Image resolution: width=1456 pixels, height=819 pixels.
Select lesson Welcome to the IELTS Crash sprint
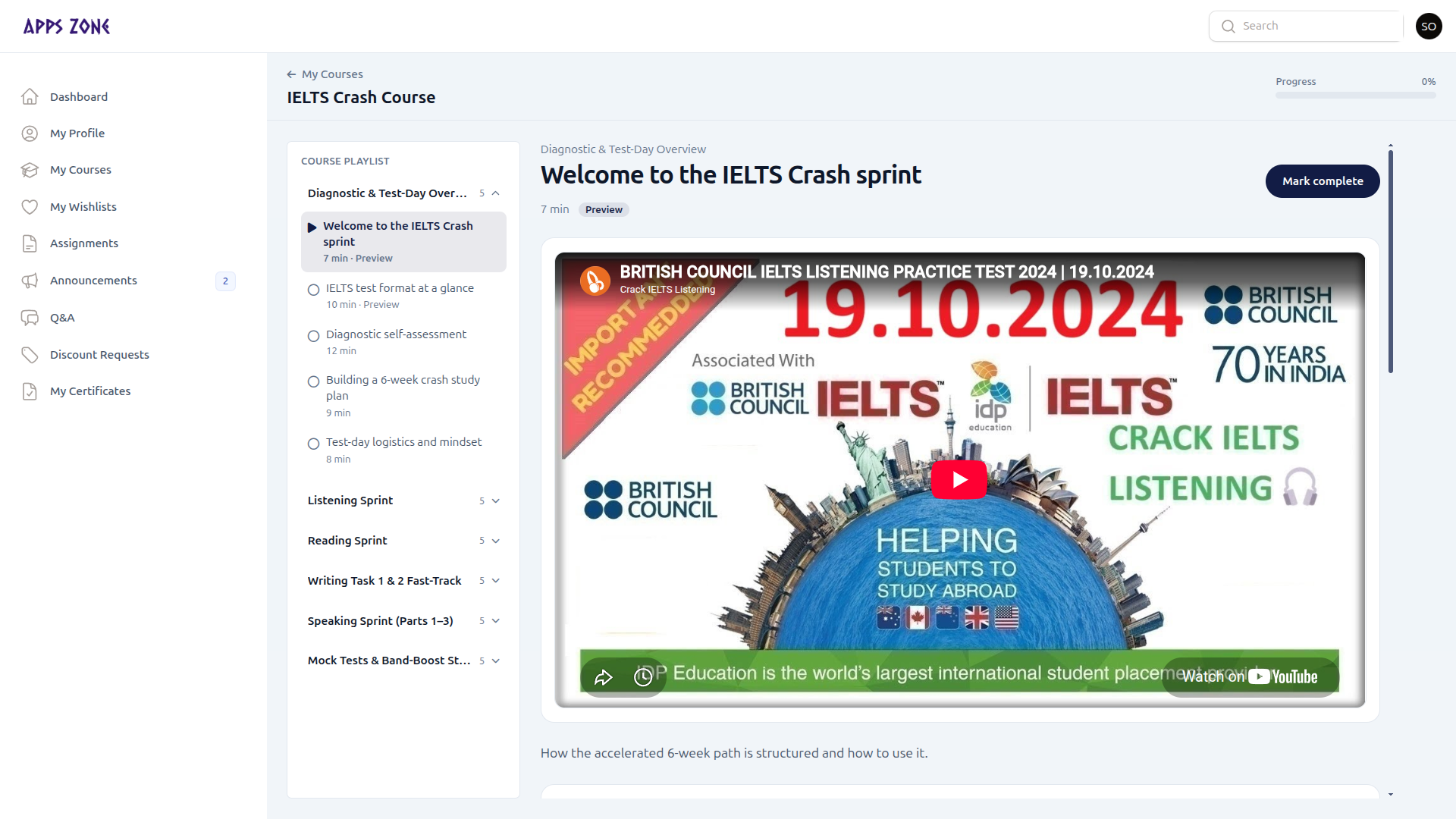point(403,242)
